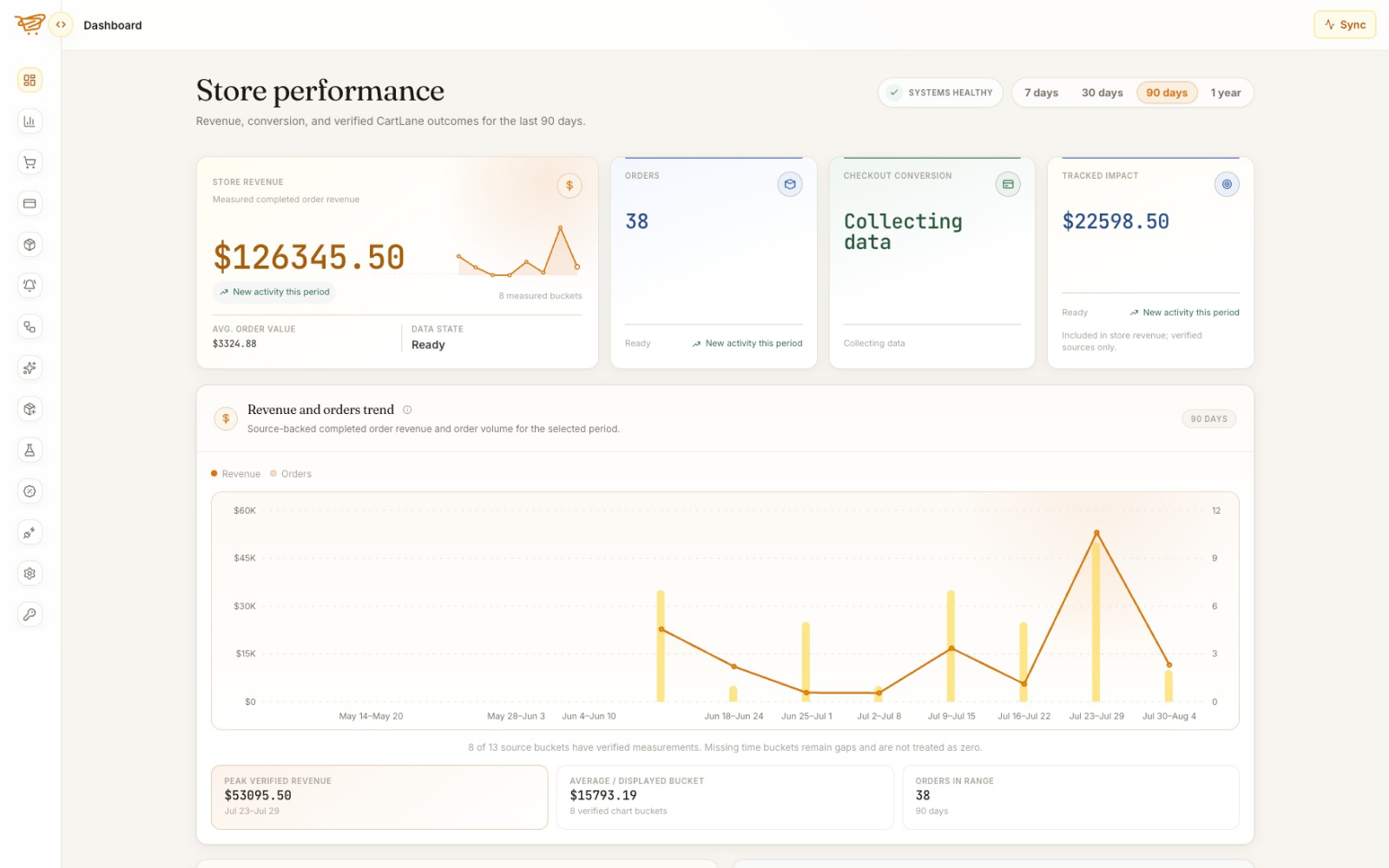Click the Store Revenue sparkline chart
Screen dimensions: 1389x868
pyautogui.click(x=518, y=251)
